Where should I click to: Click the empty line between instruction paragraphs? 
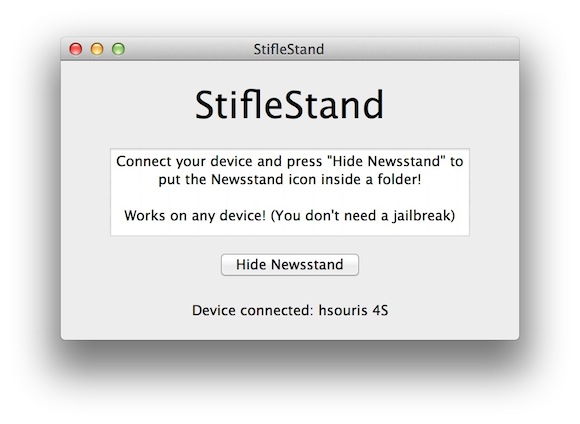[x=290, y=198]
